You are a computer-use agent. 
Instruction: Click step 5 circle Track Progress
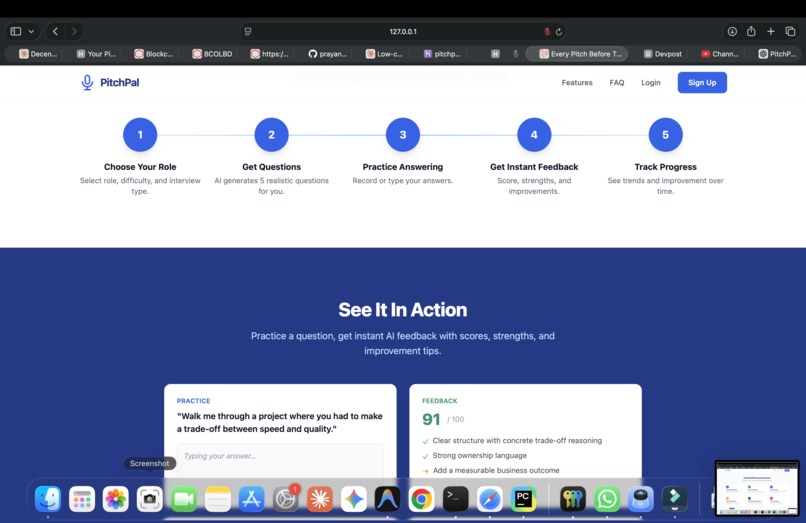[x=666, y=135]
